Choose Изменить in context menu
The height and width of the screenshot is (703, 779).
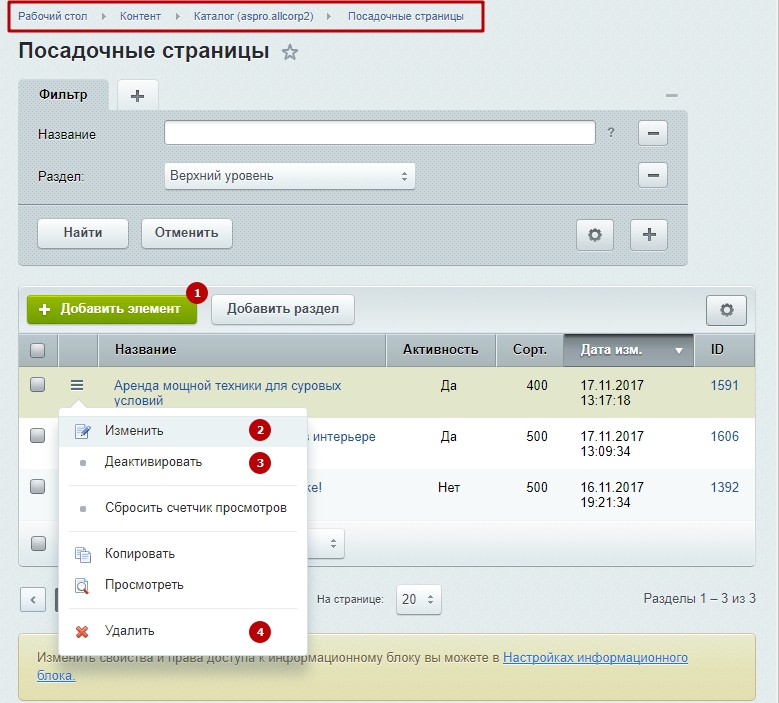[183, 431]
